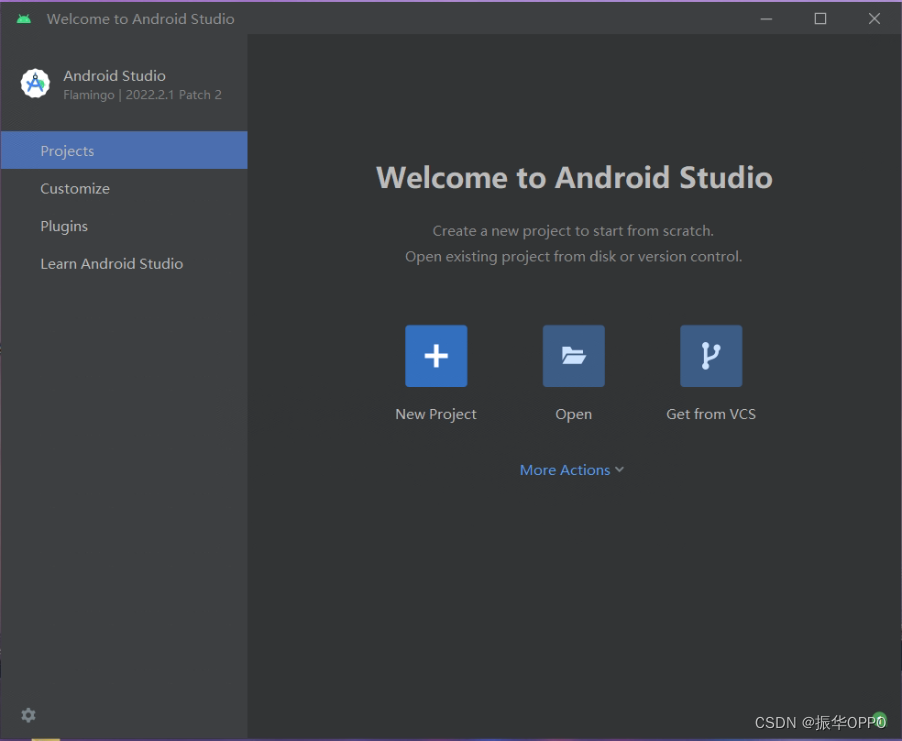
Task: Click the version text Flamingo 2022.2.1 Patch 2
Action: (142, 95)
